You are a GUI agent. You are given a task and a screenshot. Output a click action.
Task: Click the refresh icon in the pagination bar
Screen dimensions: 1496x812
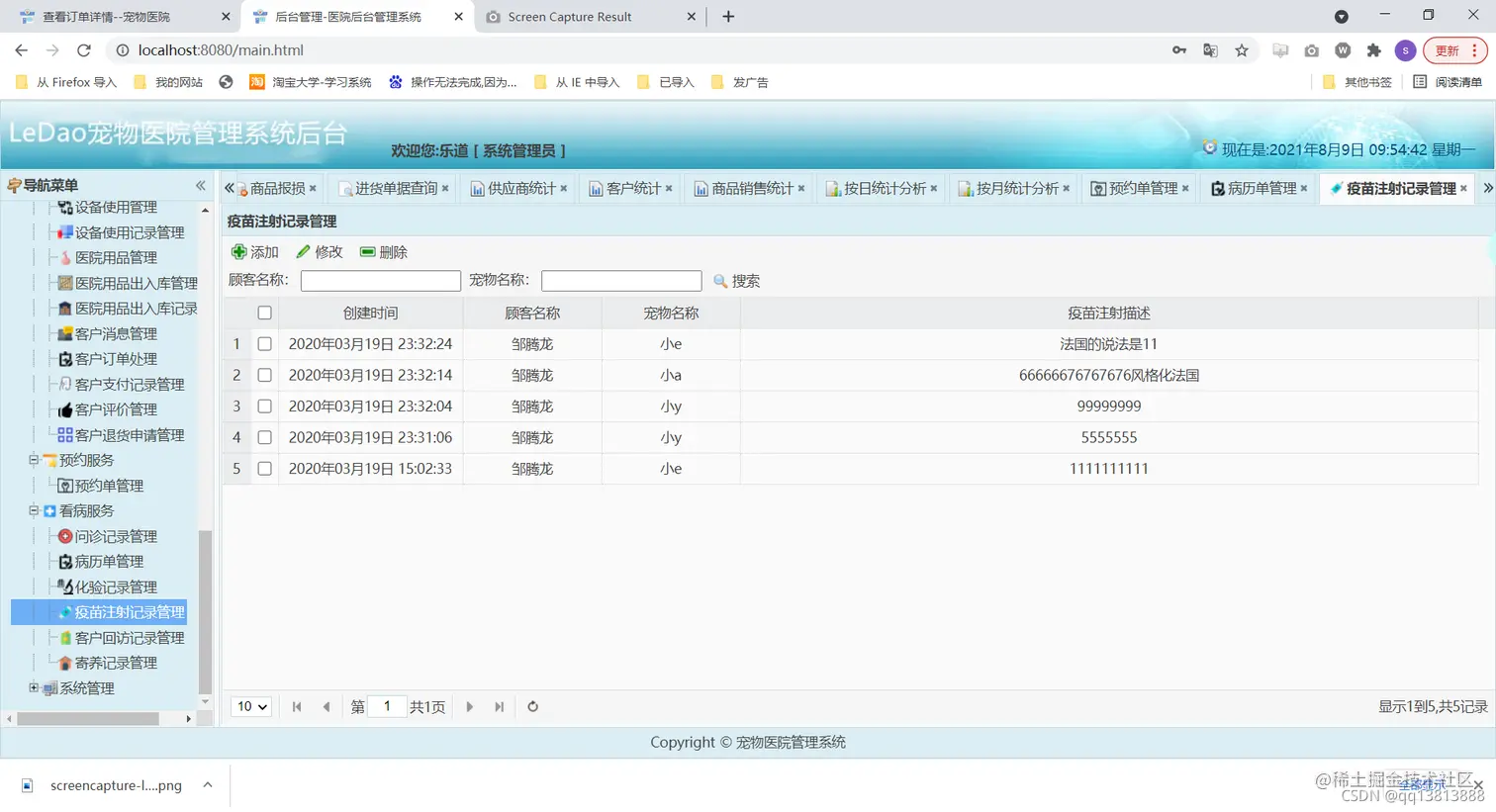(x=531, y=706)
